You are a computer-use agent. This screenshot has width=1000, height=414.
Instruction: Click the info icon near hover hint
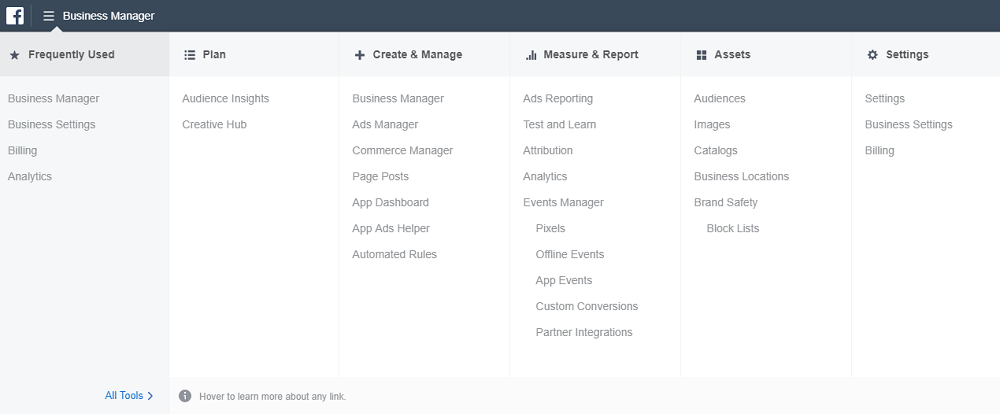(x=185, y=396)
